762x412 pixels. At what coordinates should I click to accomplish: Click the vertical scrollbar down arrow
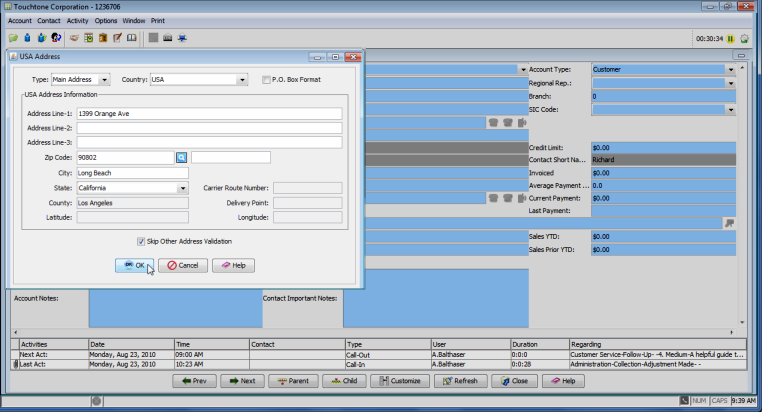point(742,322)
